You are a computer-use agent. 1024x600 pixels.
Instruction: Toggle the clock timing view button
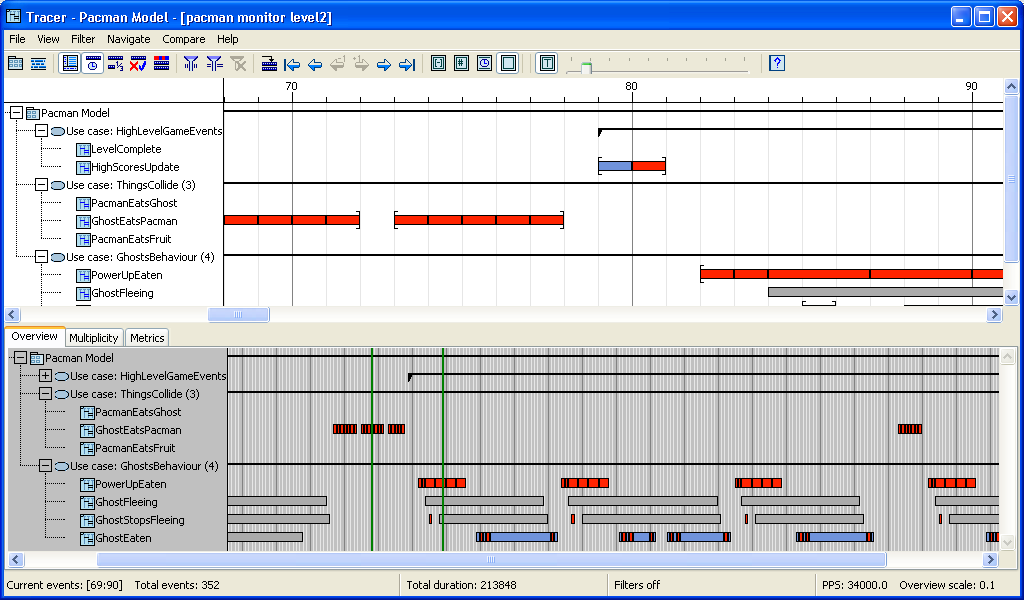pos(93,64)
